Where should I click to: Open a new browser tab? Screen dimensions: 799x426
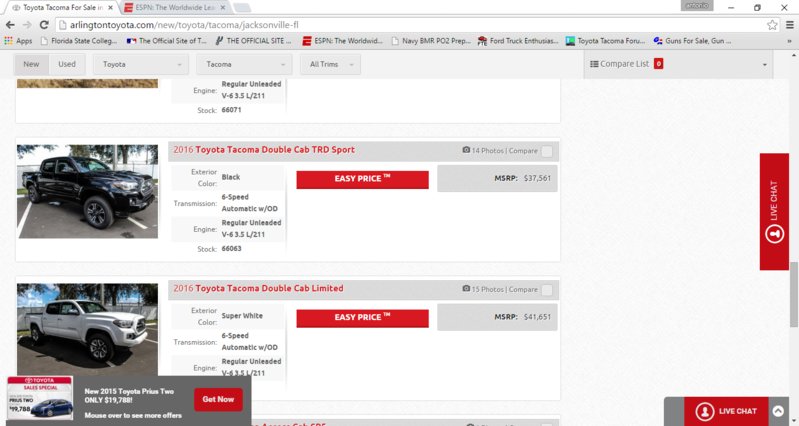[x=242, y=8]
